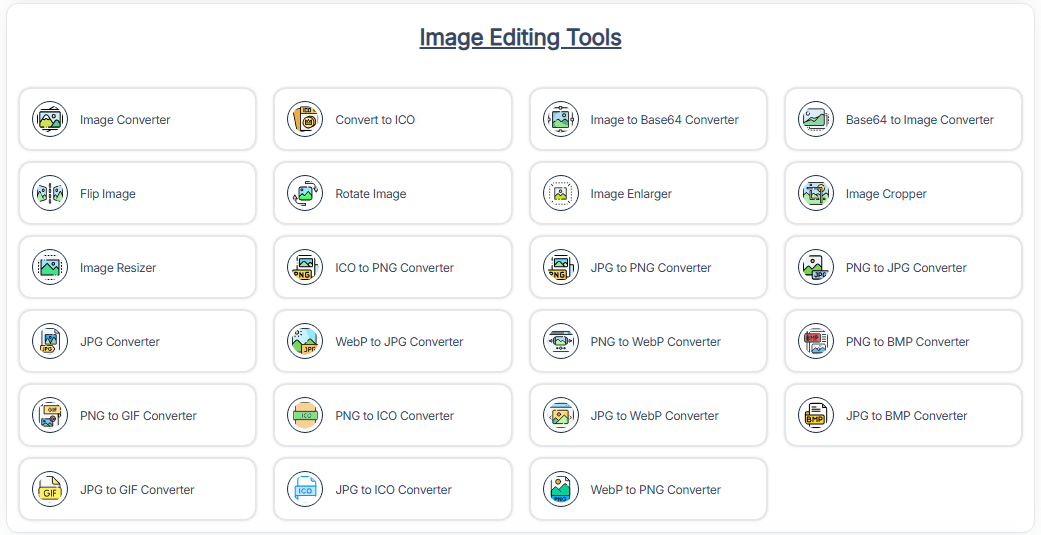The image size is (1041, 535).
Task: Click the JPG Converter icon
Action: click(x=50, y=341)
